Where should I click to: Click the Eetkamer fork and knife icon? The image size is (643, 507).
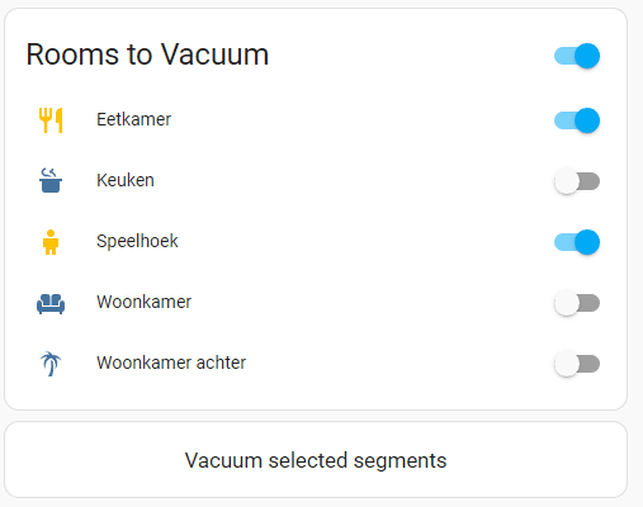point(50,120)
